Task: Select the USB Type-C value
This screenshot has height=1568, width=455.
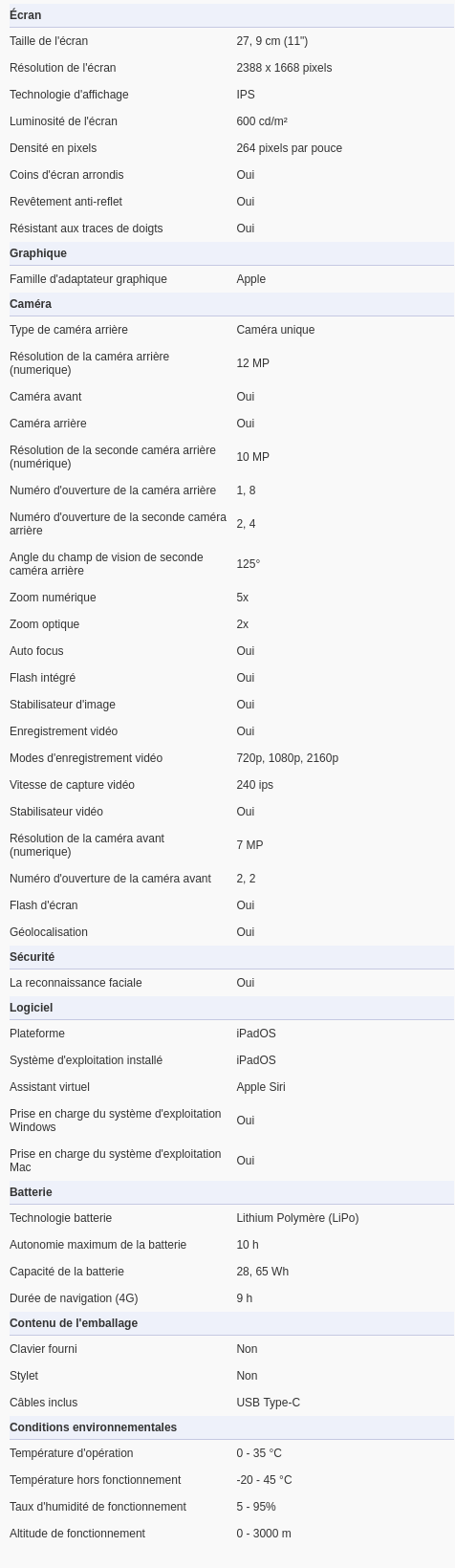Action: (x=269, y=1403)
